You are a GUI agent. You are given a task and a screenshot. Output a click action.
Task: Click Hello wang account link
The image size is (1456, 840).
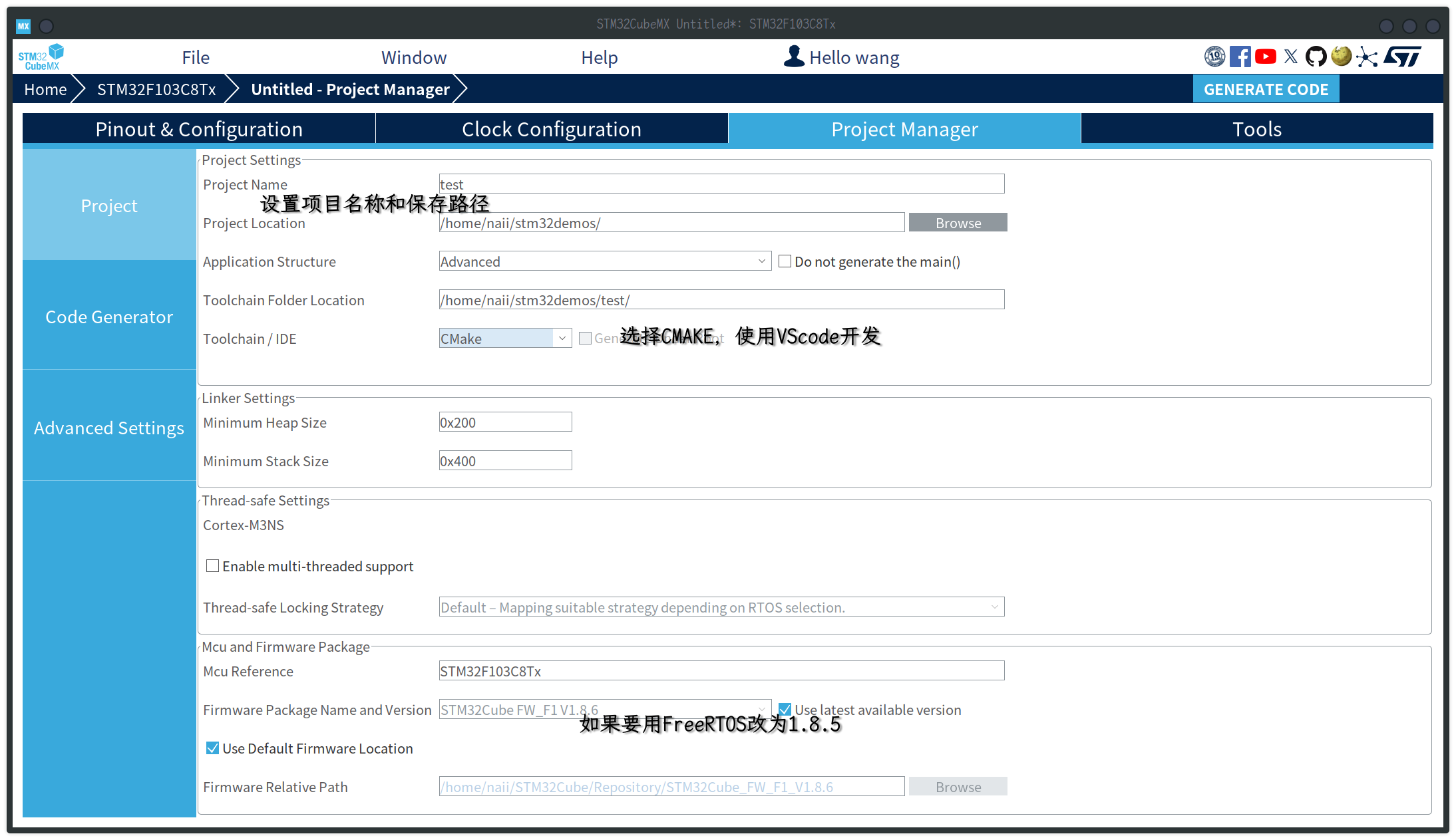point(854,57)
